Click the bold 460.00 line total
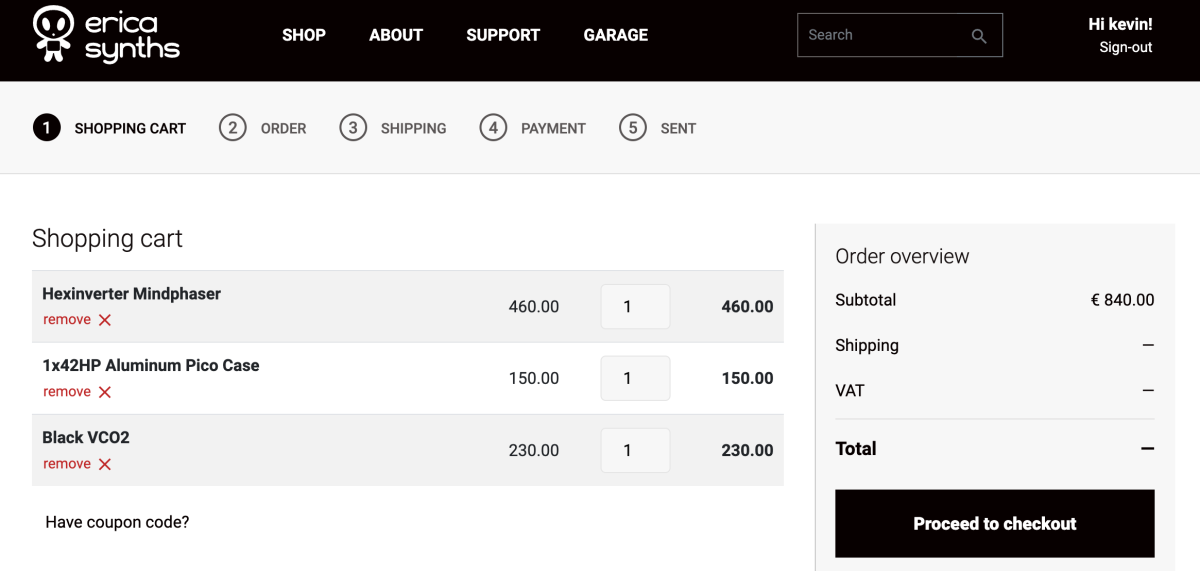The image size is (1200, 571). 747,307
